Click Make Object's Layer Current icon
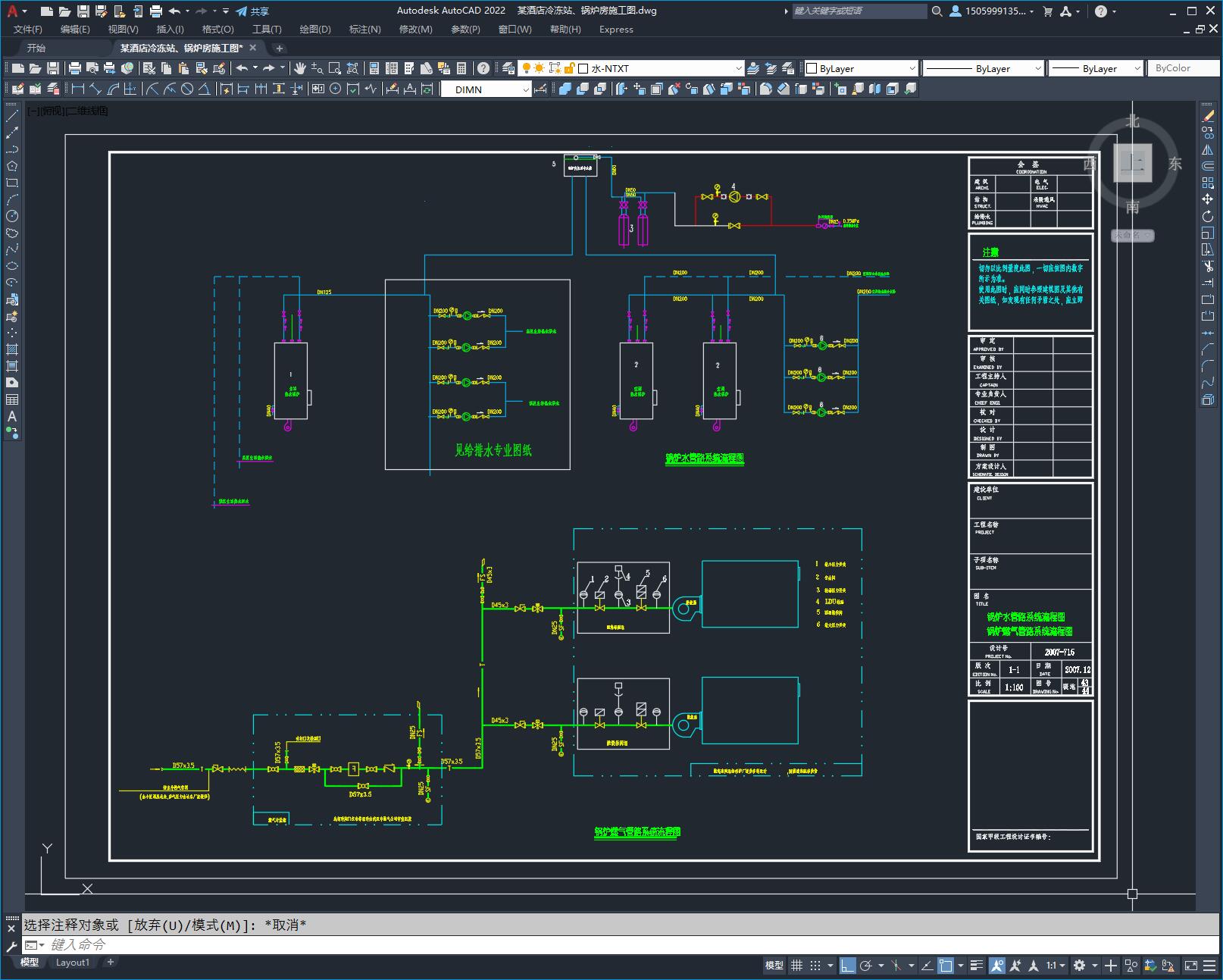The image size is (1223, 980). coord(753,68)
